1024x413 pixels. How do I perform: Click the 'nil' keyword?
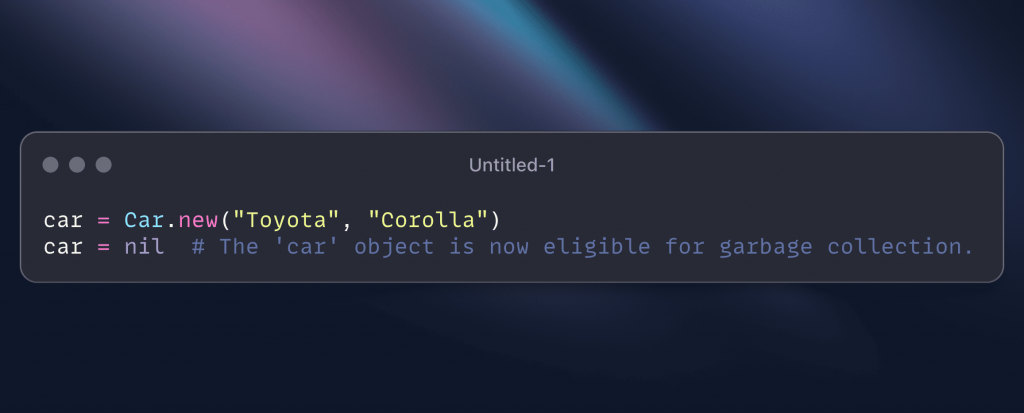click(x=144, y=246)
